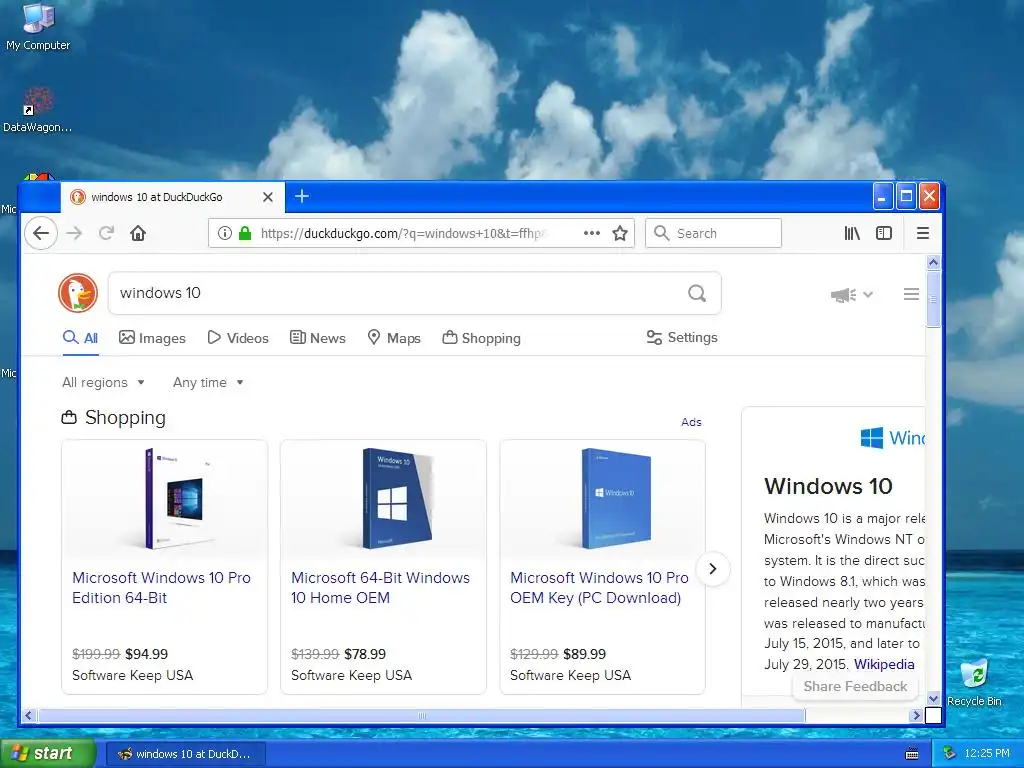The height and width of the screenshot is (768, 1024).
Task: Show sidebars with the sidebar icon
Action: (x=884, y=233)
